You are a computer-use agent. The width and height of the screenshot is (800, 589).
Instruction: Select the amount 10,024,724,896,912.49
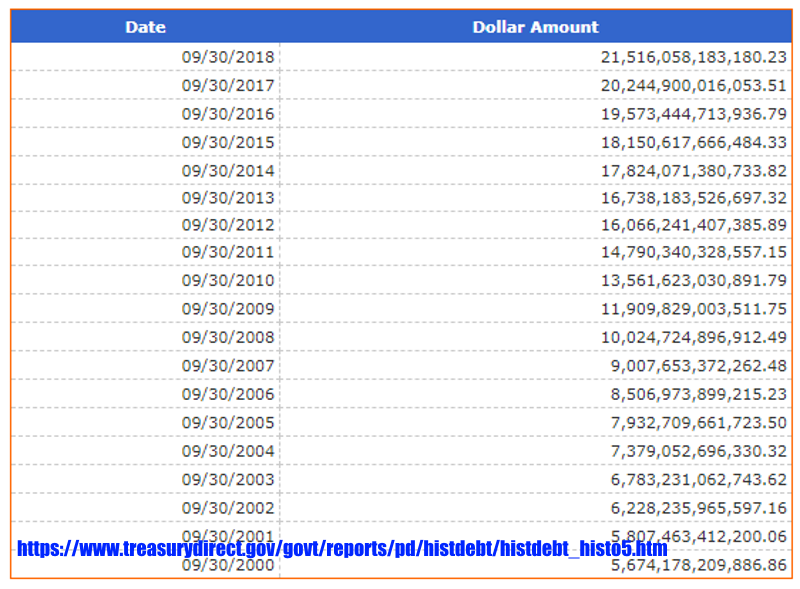[x=693, y=338]
